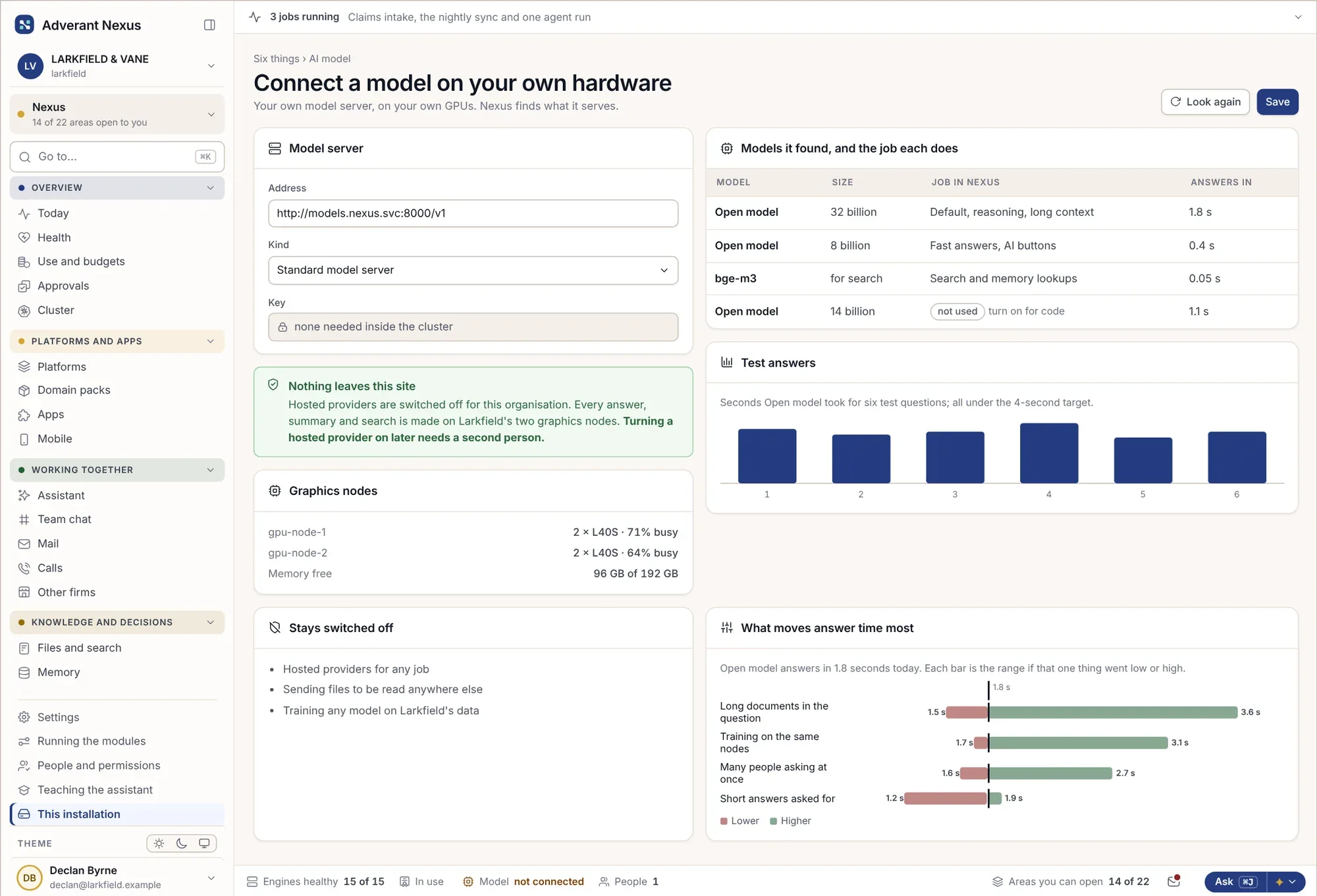Collapse Knowledge and decisions section

click(117, 622)
